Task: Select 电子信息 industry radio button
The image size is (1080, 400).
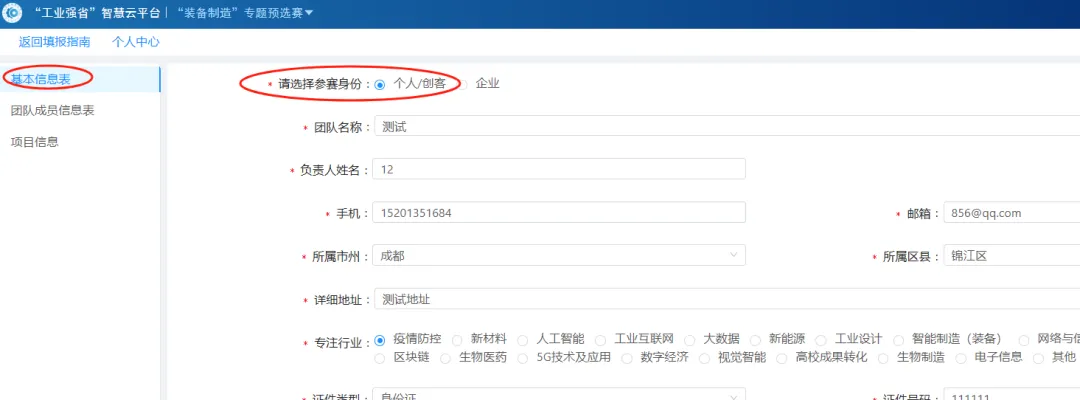Action: (x=962, y=358)
